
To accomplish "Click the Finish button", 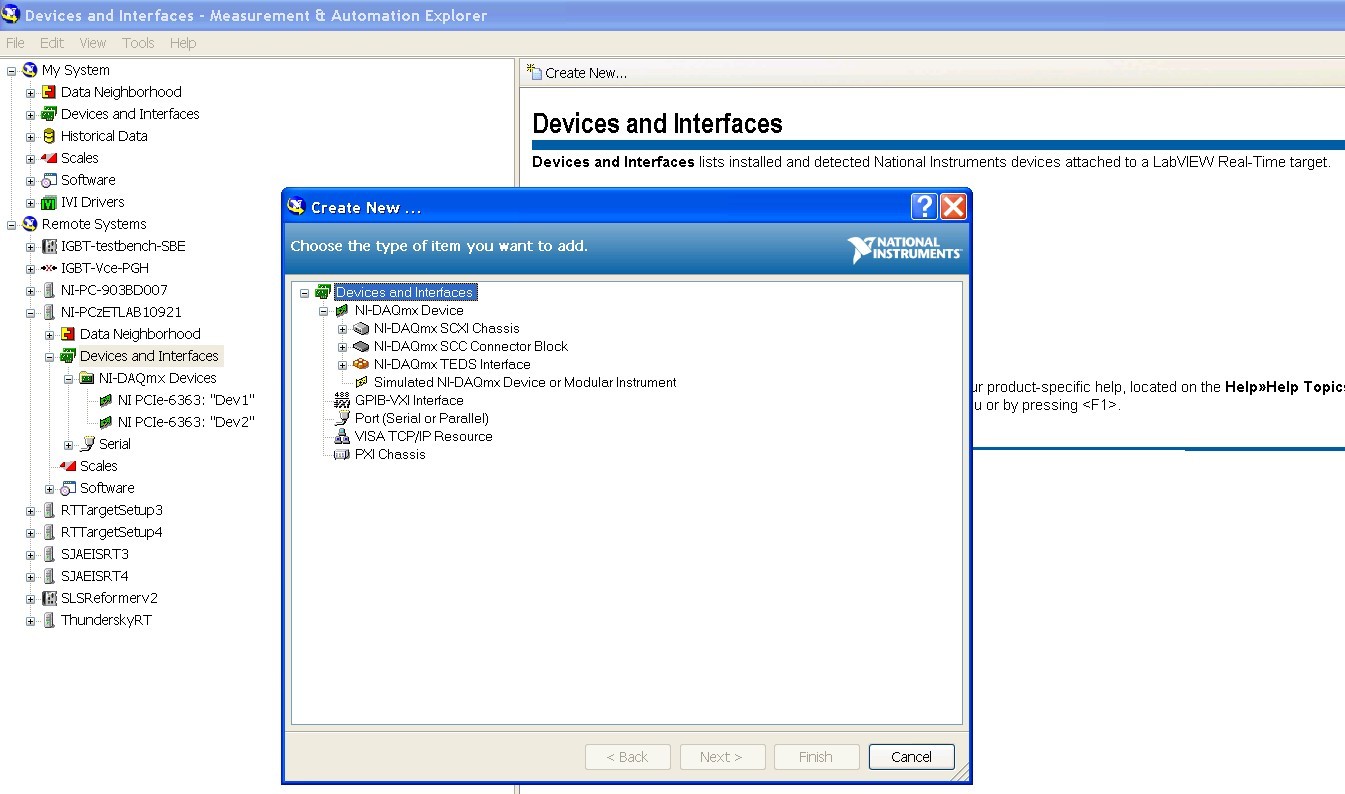I will click(x=816, y=757).
